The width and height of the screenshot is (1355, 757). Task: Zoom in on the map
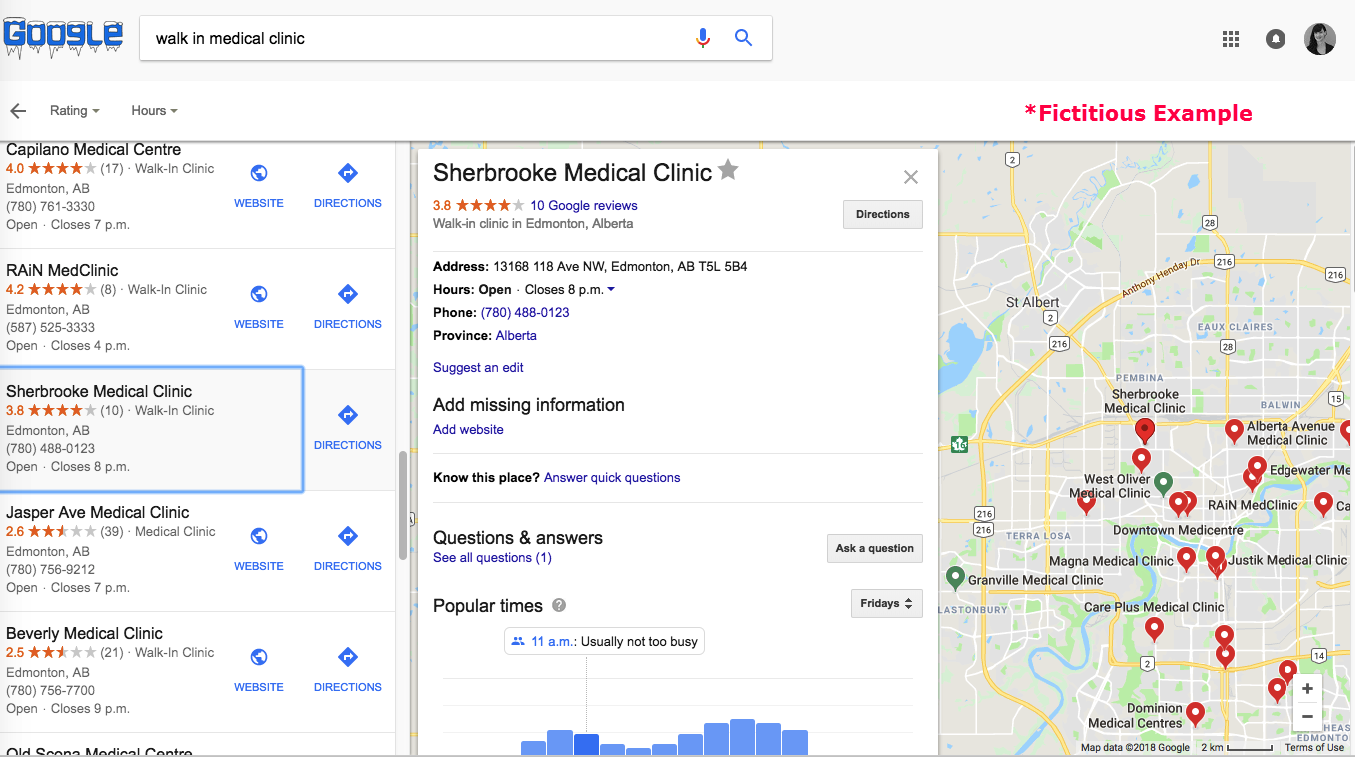pos(1307,689)
